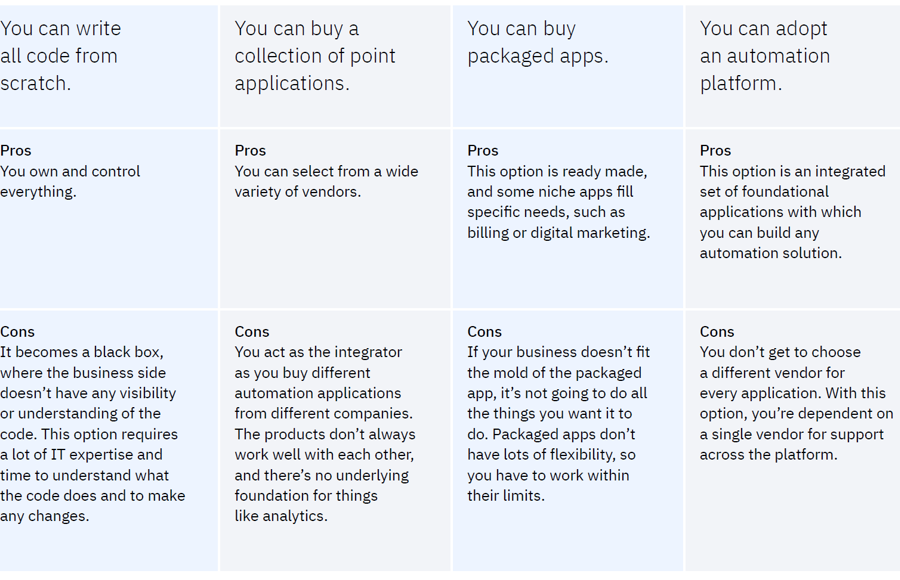Click the "You can write all code from scratch" heading
The height and width of the screenshot is (580, 900).
click(x=60, y=56)
